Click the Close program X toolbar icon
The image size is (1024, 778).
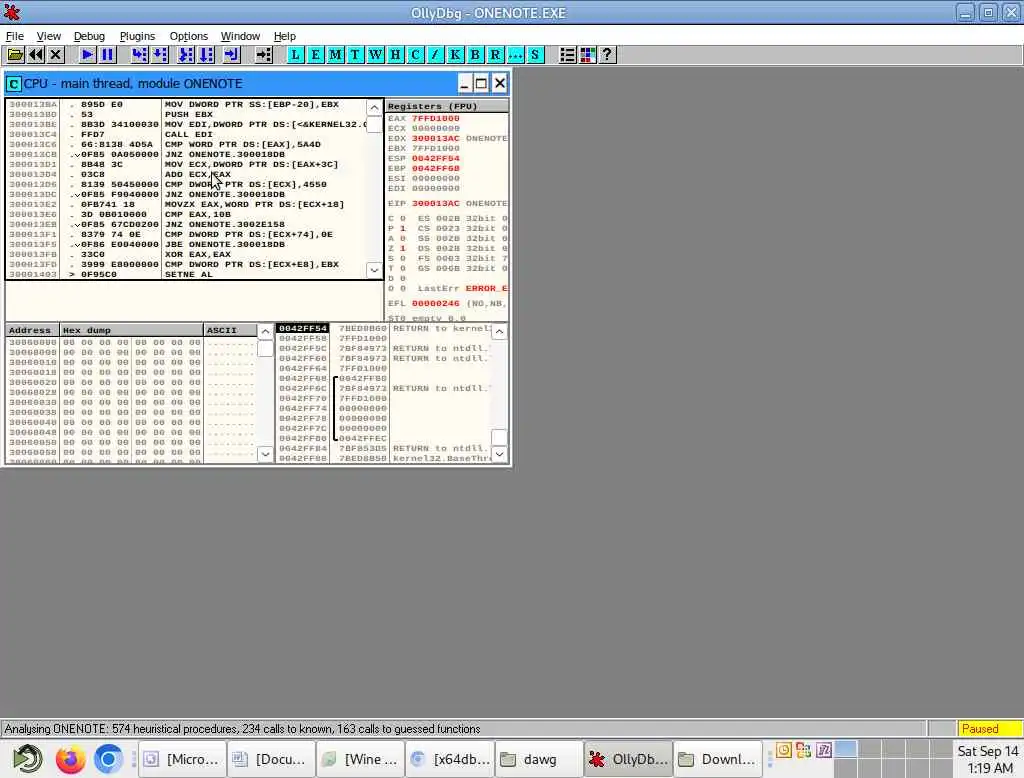pyautogui.click(x=56, y=55)
